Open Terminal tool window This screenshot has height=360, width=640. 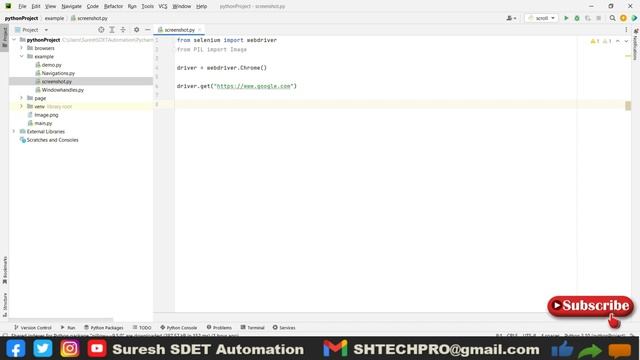click(x=252, y=328)
